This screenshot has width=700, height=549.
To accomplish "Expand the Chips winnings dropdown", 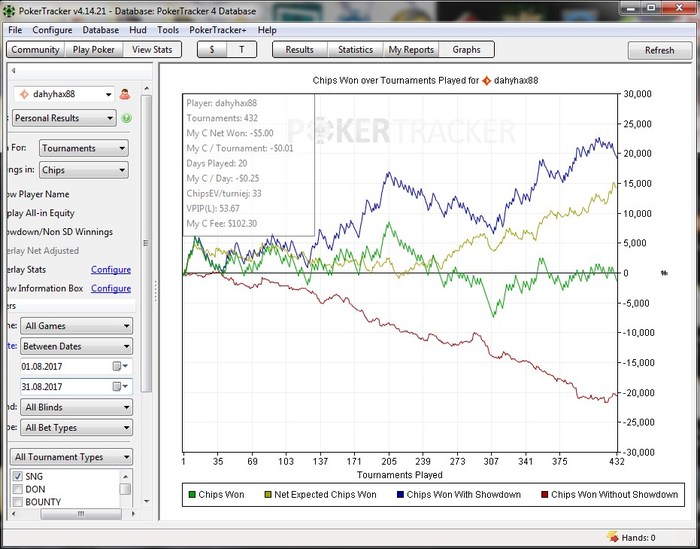I will 83,171.
